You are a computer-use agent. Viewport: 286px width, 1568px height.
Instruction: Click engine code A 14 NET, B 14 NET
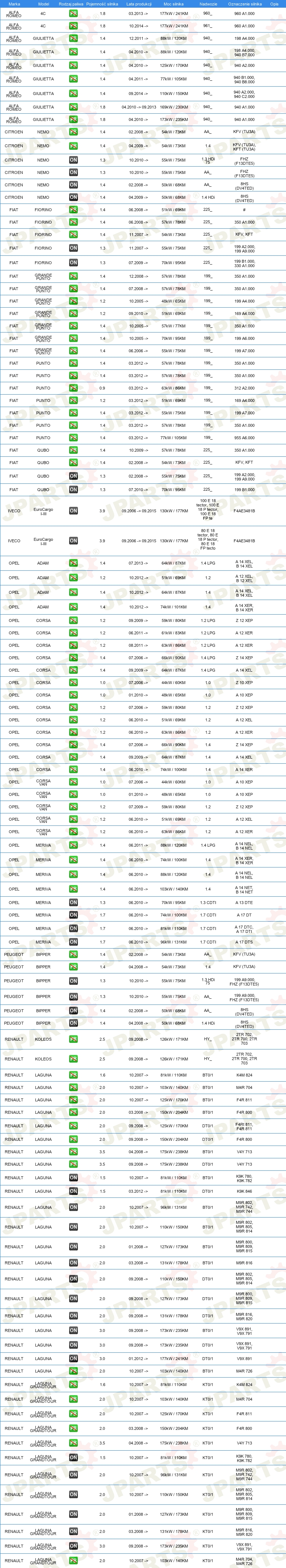pyautogui.click(x=245, y=889)
